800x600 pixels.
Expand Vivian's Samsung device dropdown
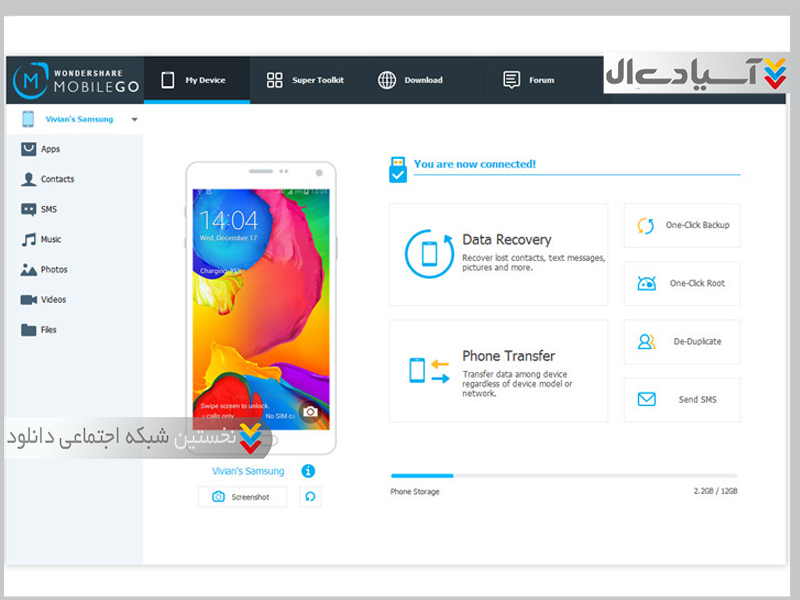pos(134,119)
